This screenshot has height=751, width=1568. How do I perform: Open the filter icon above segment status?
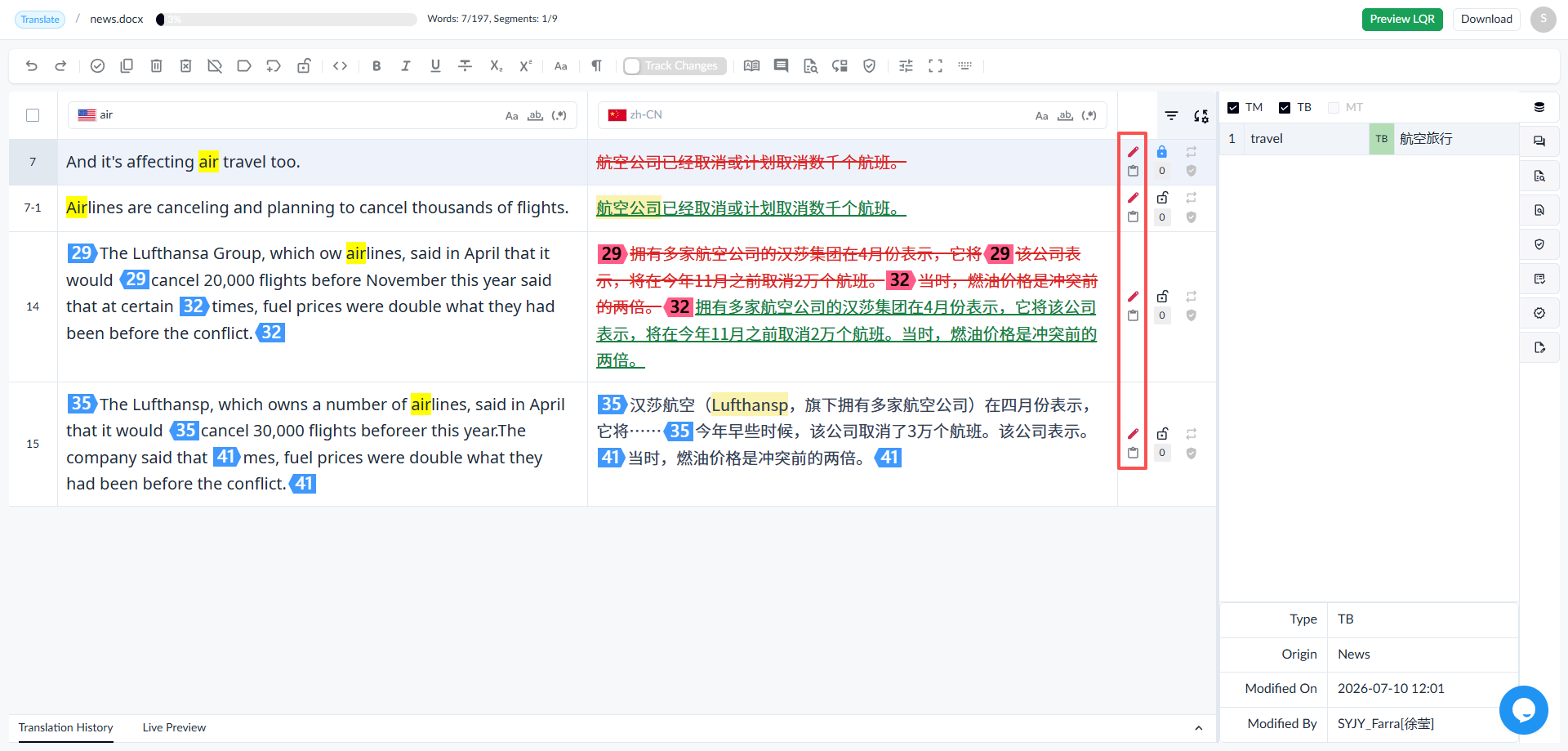tap(1171, 116)
